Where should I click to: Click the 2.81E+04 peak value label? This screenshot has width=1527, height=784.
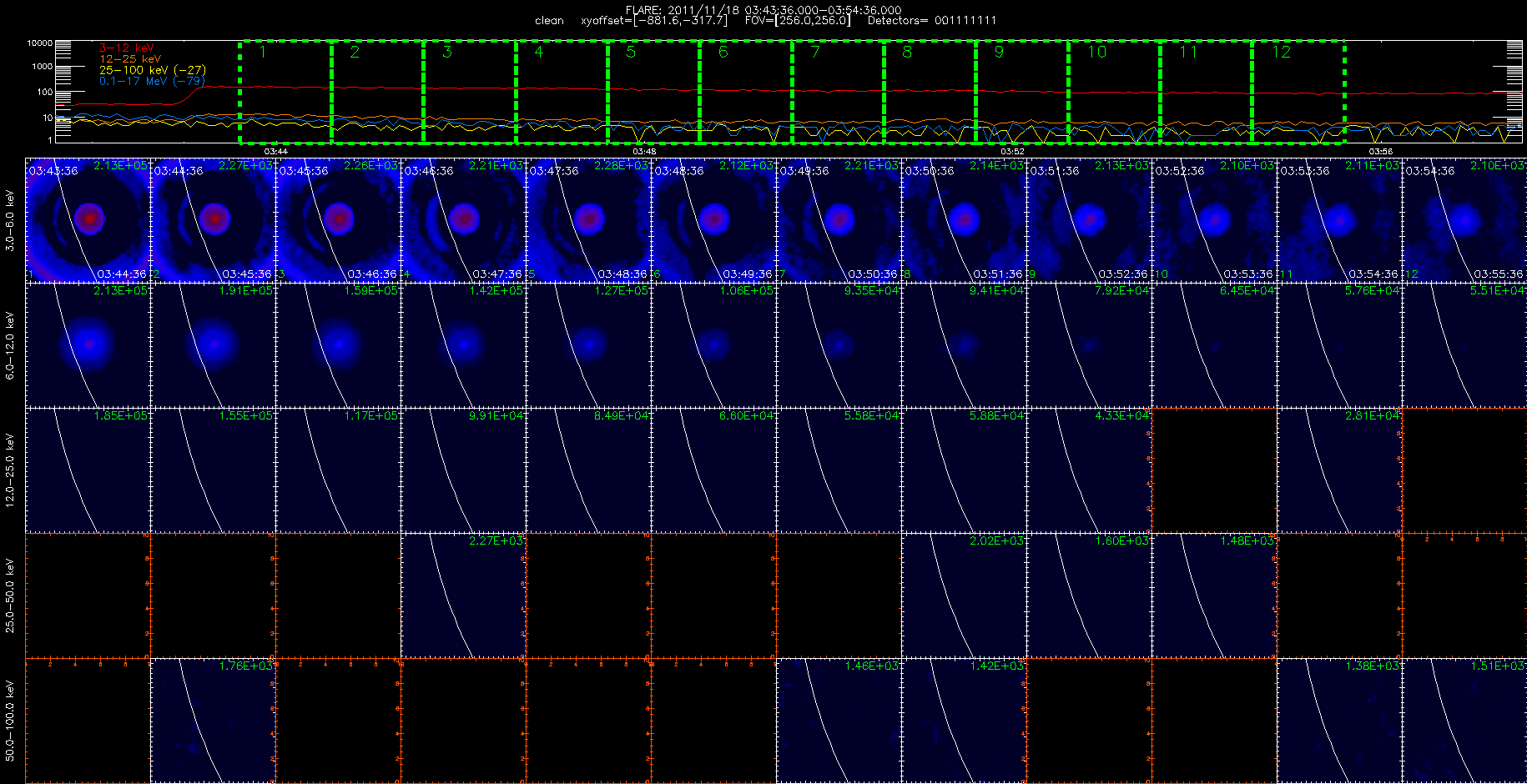click(1373, 416)
